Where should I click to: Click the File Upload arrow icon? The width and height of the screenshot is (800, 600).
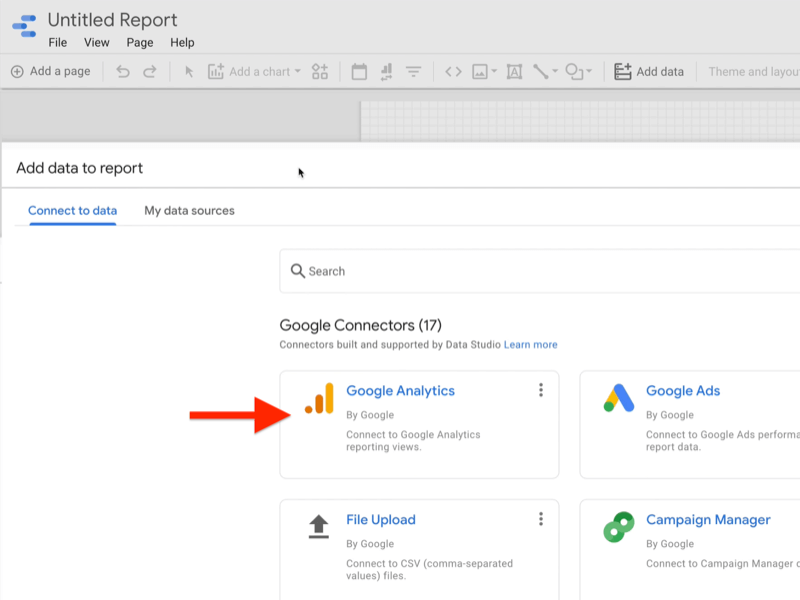(319, 527)
